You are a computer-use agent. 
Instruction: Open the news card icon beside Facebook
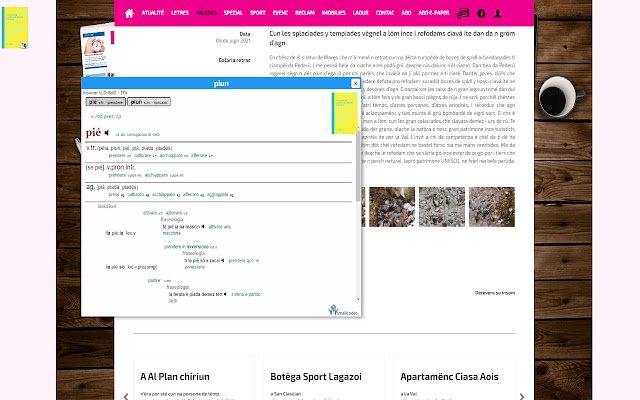[463, 13]
